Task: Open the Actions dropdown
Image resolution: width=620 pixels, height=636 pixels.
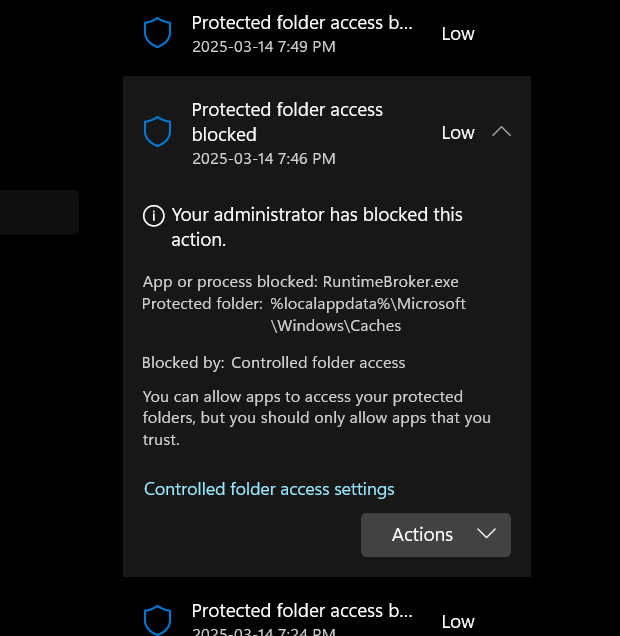Action: pyautogui.click(x=435, y=535)
